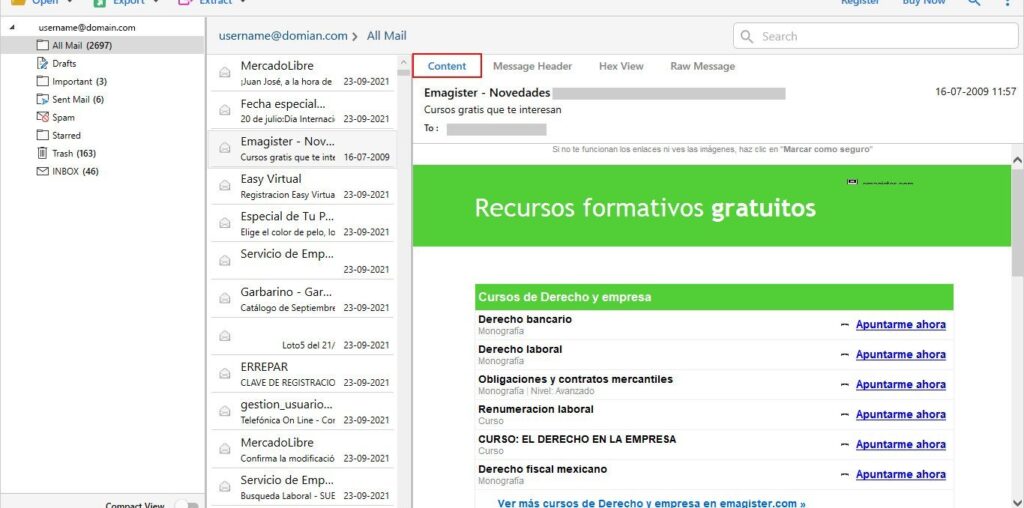Select the All Mail (2697) folder

[x=103, y=46]
